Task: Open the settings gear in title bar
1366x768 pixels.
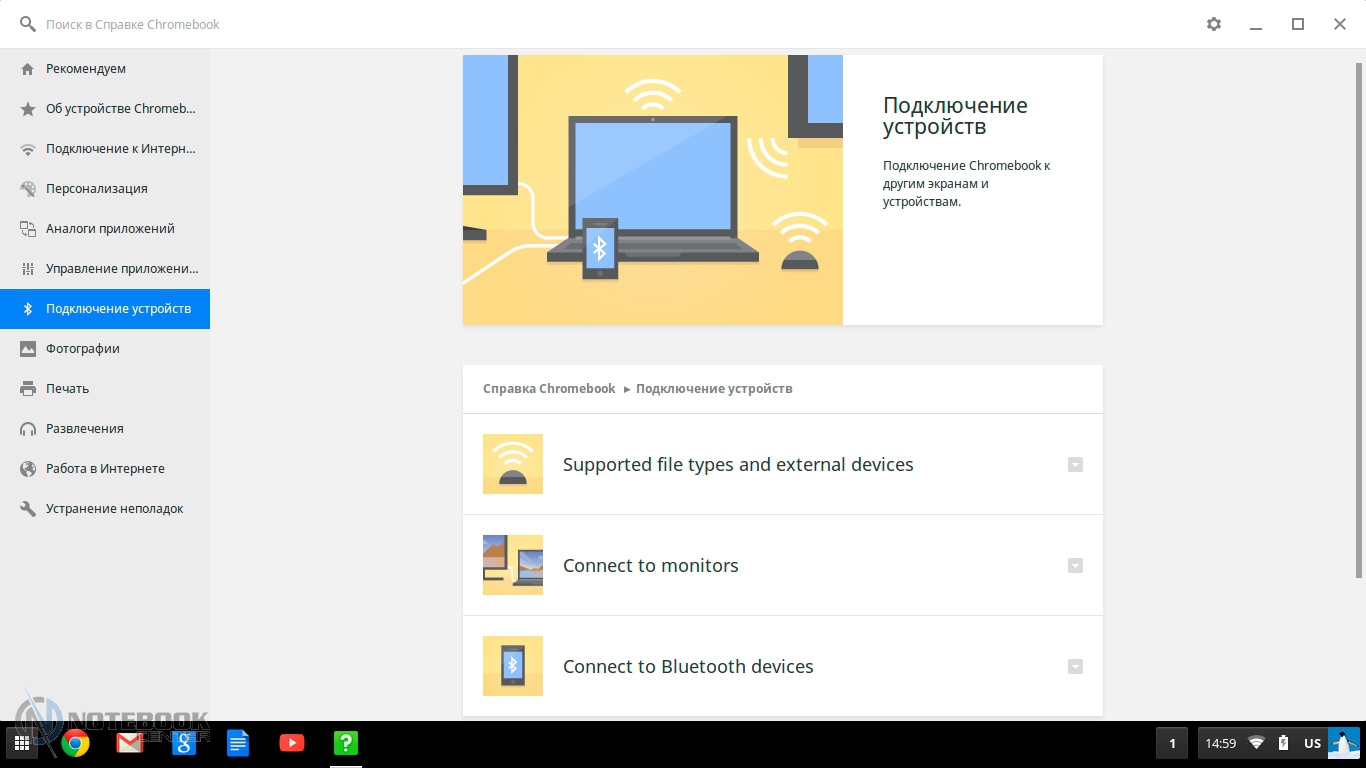Action: (x=1214, y=24)
